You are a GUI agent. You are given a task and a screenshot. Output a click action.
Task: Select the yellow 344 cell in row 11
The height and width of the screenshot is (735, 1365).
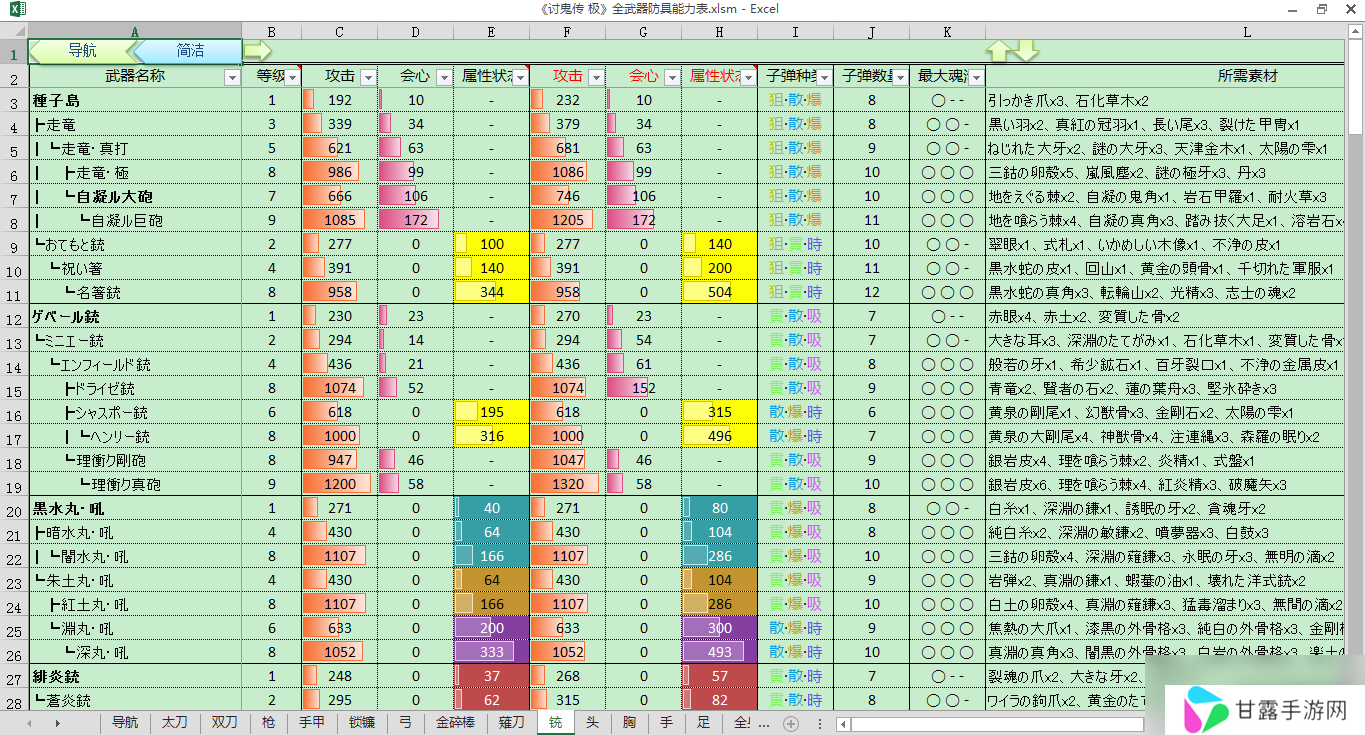coord(492,292)
